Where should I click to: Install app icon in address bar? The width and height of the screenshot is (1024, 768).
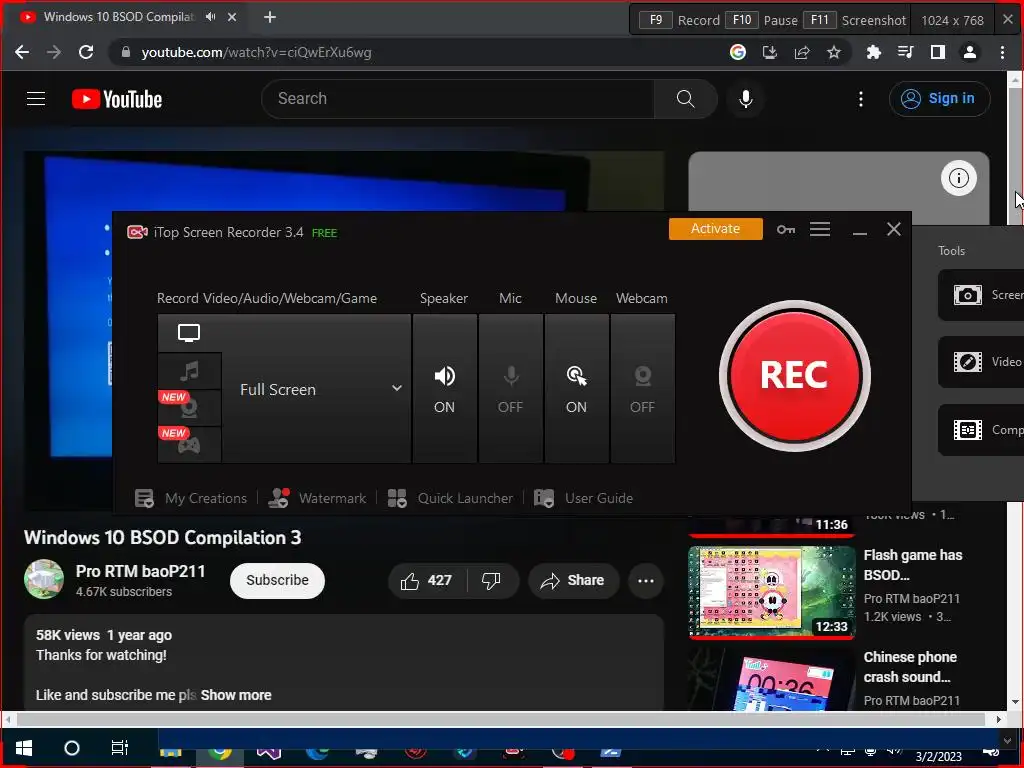(x=770, y=52)
